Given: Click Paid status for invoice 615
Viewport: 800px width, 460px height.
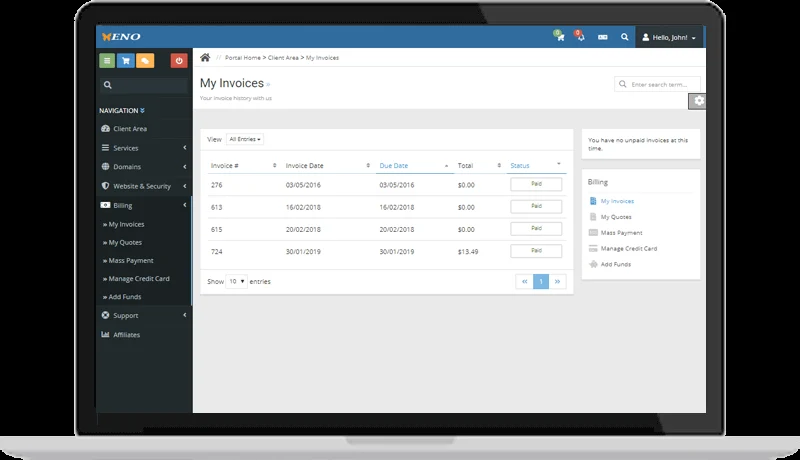Looking at the screenshot, I should coord(536,228).
